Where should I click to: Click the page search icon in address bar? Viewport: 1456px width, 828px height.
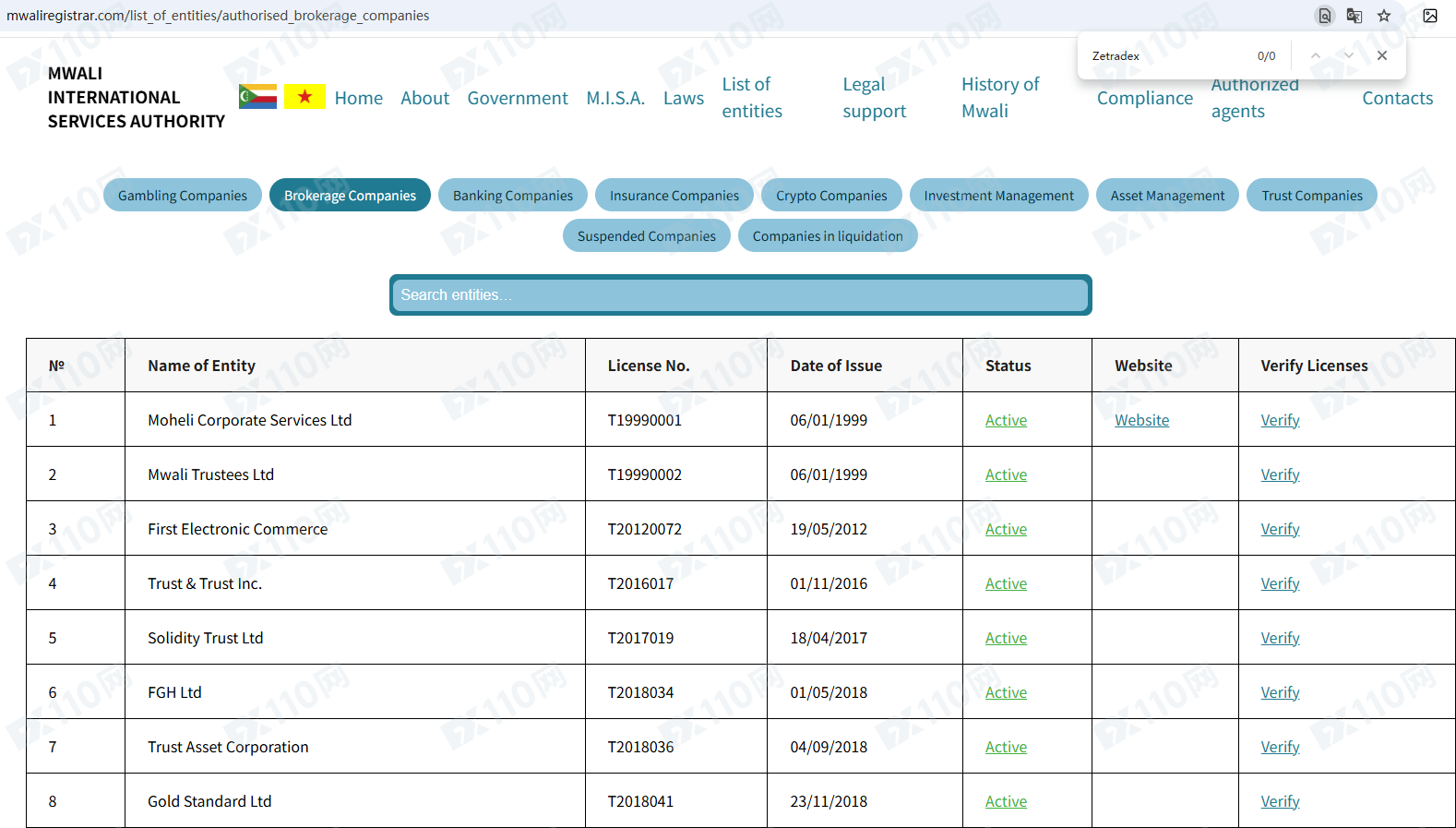(1324, 16)
